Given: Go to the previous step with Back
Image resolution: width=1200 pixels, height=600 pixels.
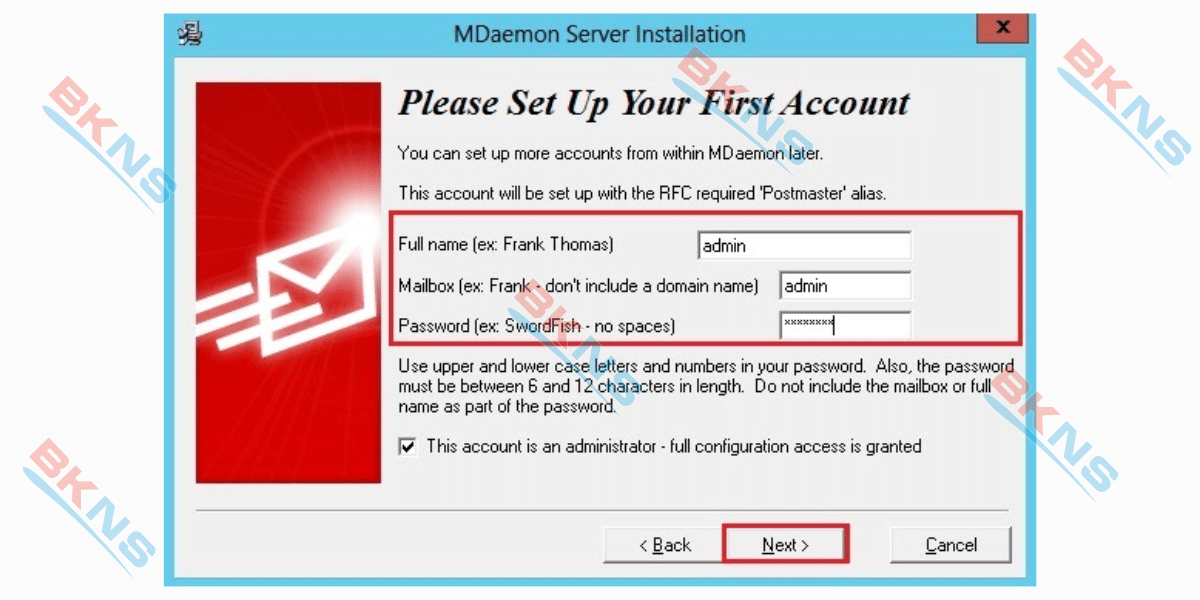Looking at the screenshot, I should 665,545.
